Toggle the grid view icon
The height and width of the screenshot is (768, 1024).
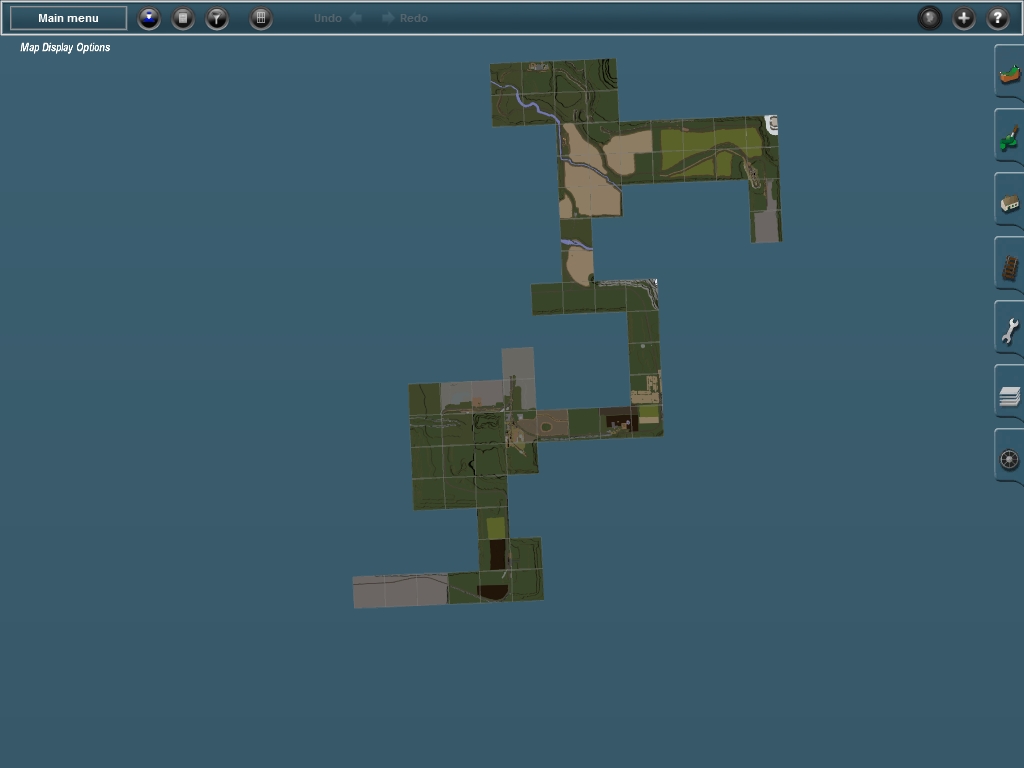261,18
